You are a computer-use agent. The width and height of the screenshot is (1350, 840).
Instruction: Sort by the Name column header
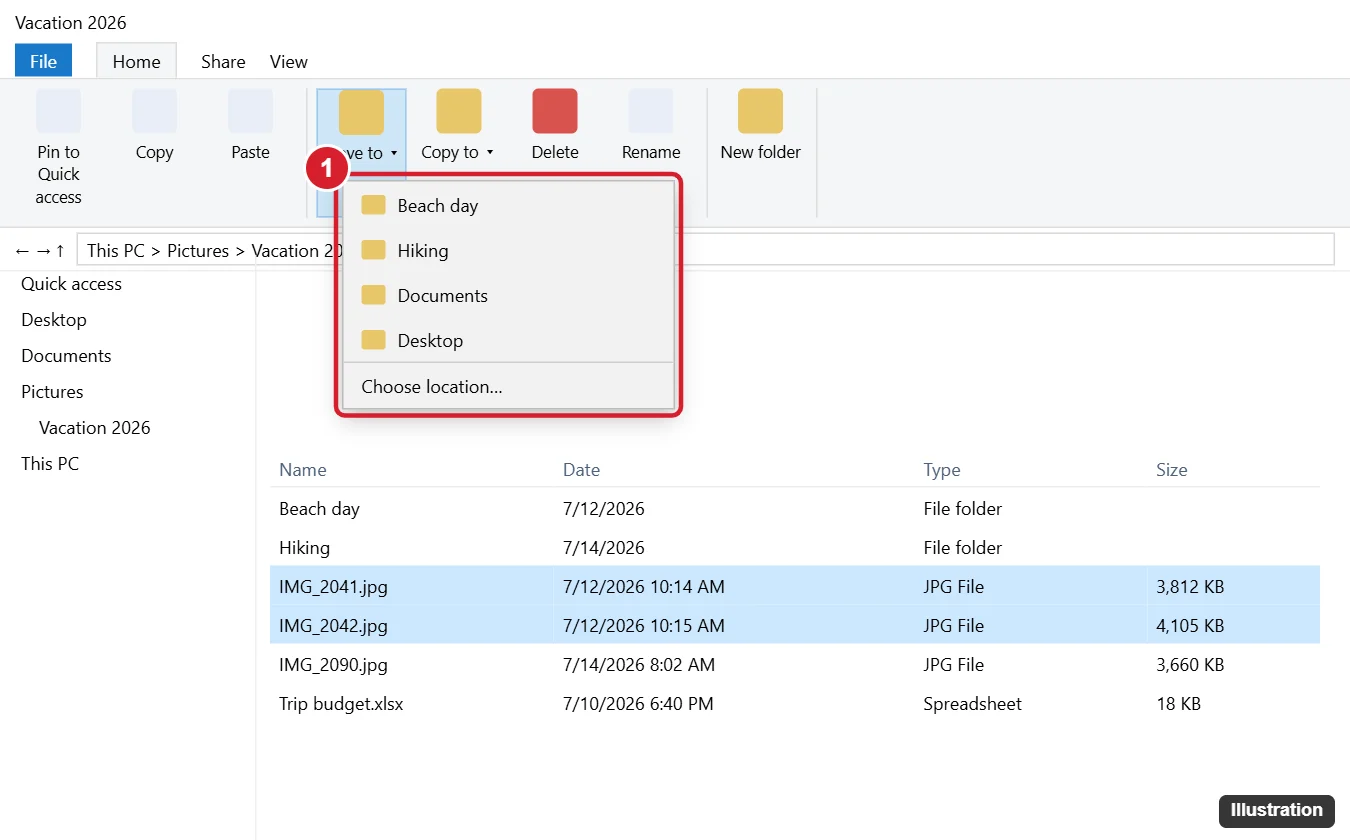pyautogui.click(x=303, y=470)
